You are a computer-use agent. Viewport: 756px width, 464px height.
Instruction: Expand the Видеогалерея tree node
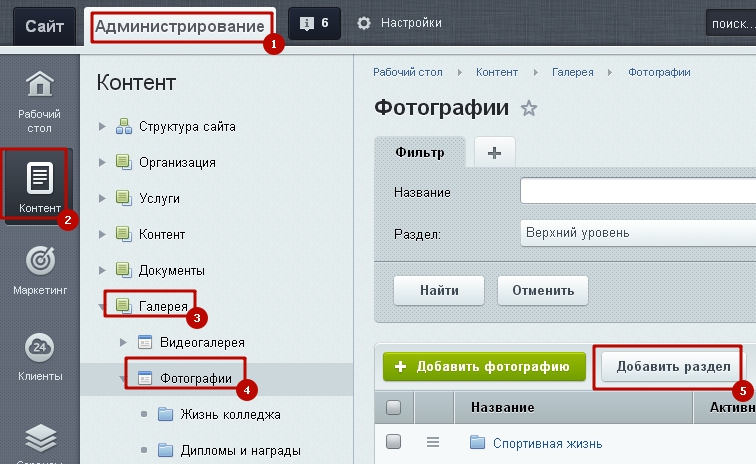pyautogui.click(x=124, y=343)
